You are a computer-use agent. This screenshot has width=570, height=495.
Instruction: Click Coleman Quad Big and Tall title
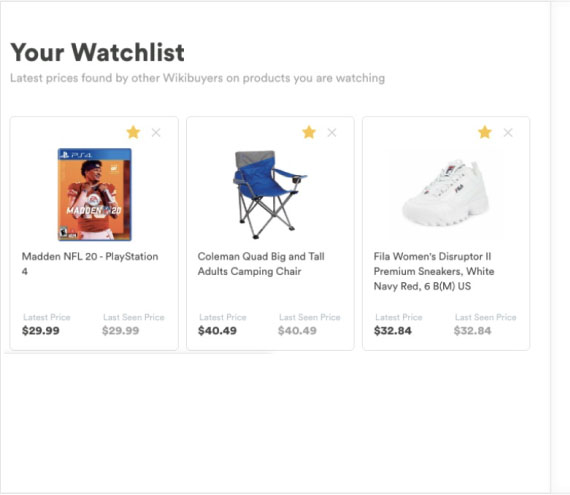(261, 264)
